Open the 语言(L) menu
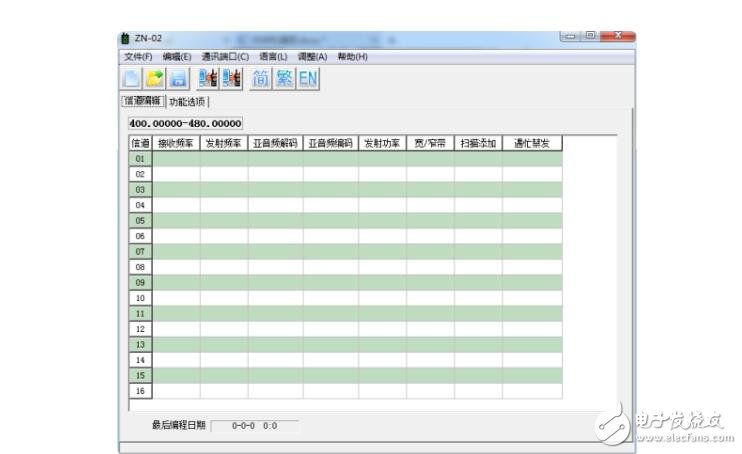This screenshot has height=454, width=742. tap(273, 57)
